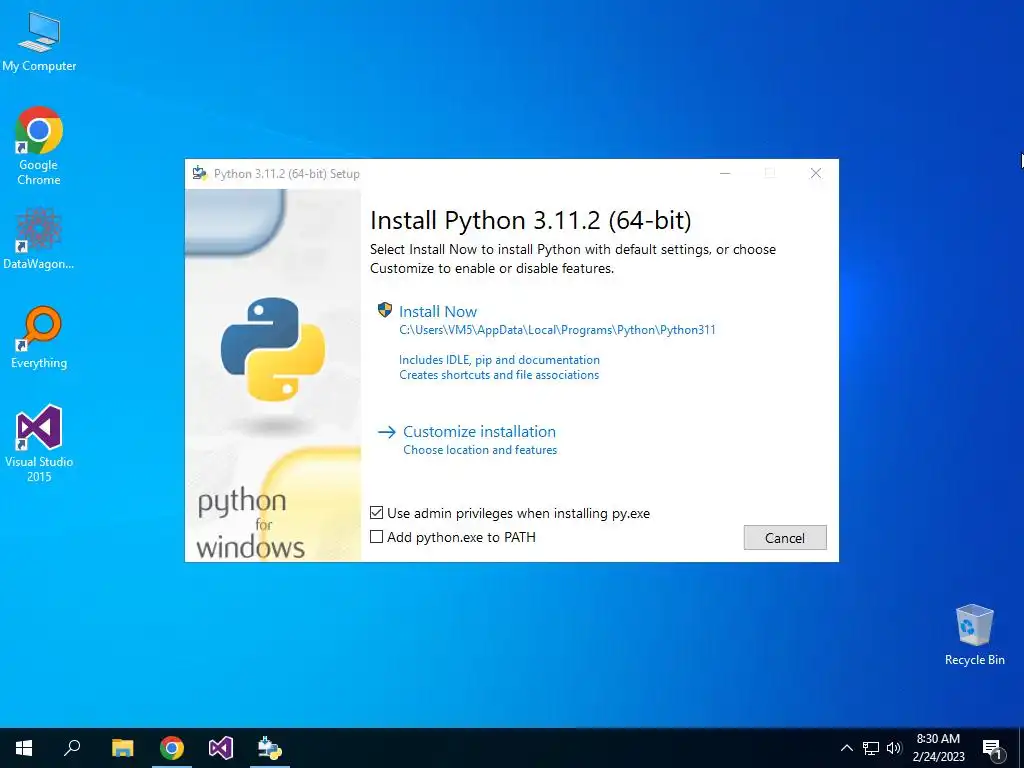1024x768 pixels.
Task: Switch to Chrome in the taskbar
Action: tap(172, 748)
